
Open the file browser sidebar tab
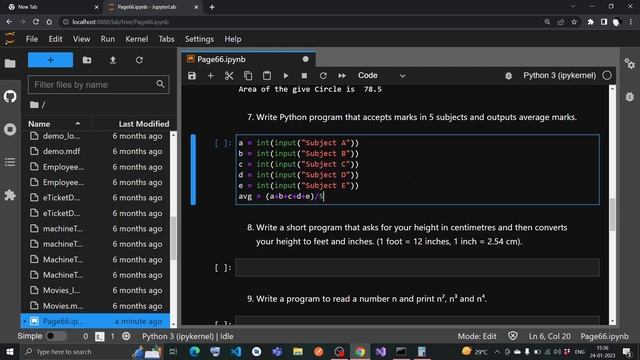(10, 63)
